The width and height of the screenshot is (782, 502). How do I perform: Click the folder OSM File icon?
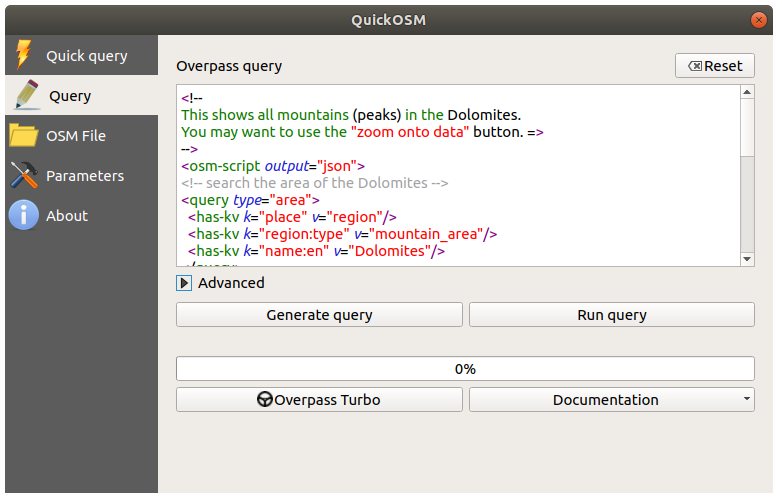pos(23,135)
